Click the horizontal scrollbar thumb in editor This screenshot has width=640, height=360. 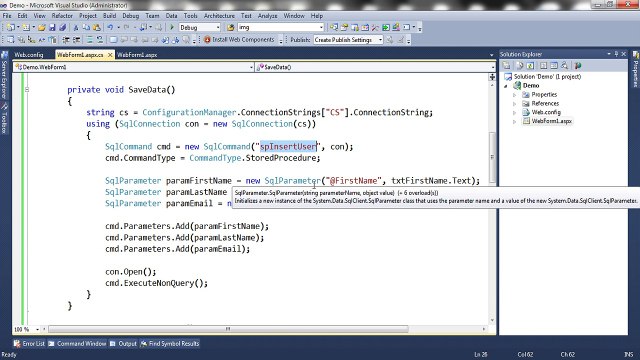(x=228, y=329)
